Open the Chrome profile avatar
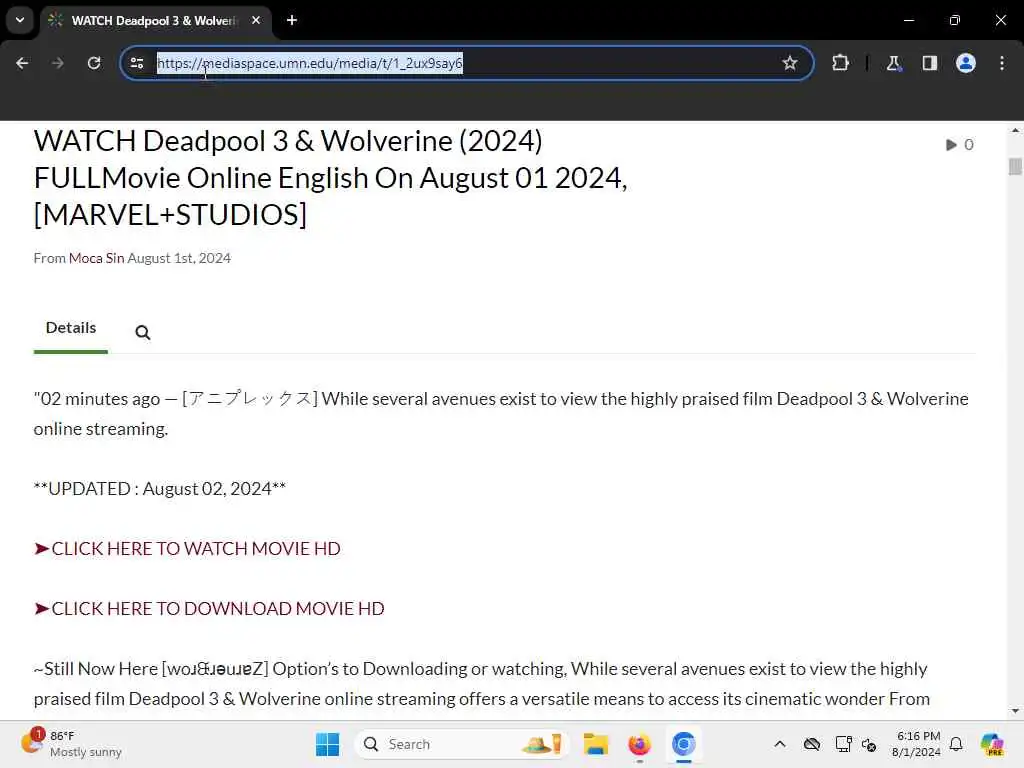The width and height of the screenshot is (1024, 768). (965, 63)
